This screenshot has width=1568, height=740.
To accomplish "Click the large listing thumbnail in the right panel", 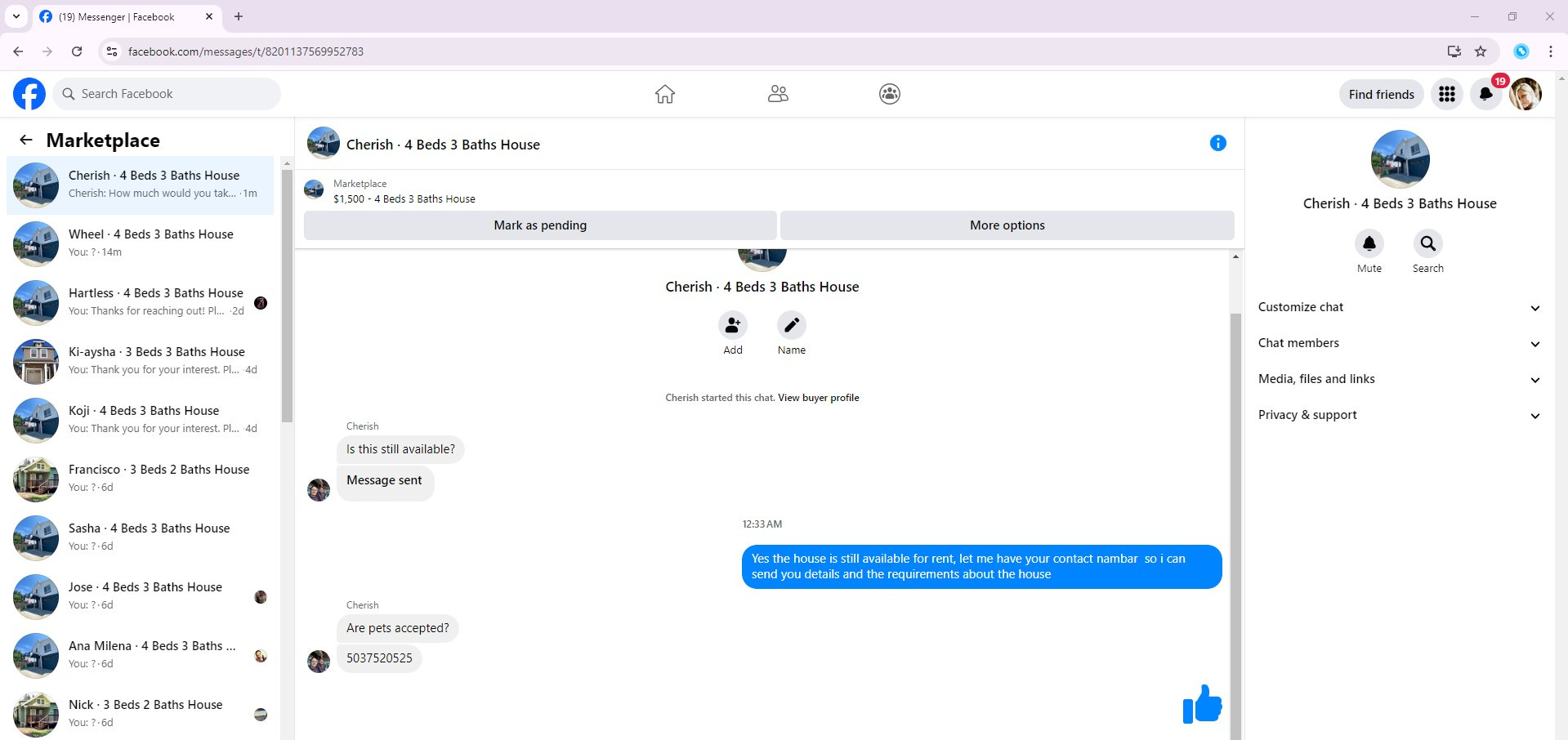I will (x=1400, y=159).
